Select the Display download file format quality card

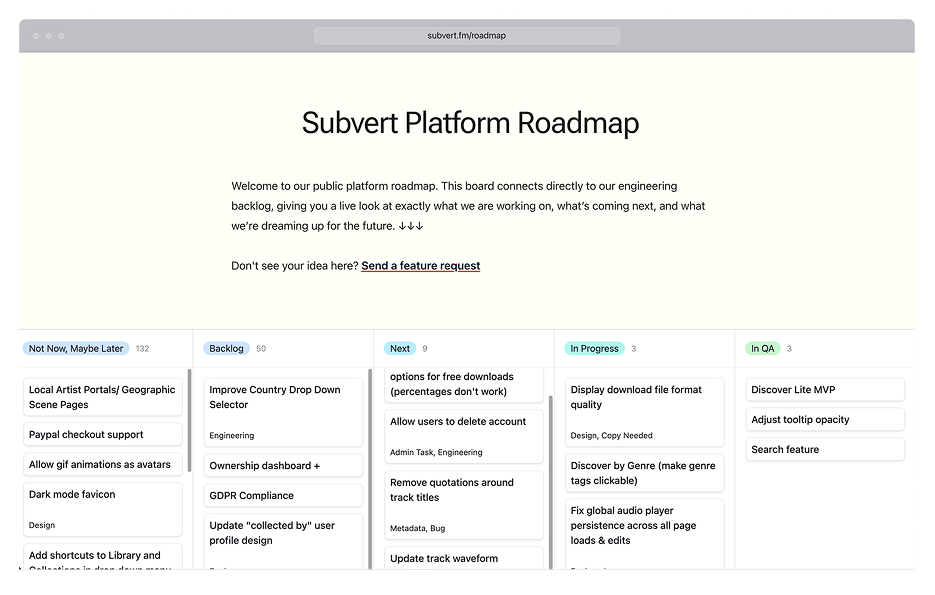coord(644,411)
